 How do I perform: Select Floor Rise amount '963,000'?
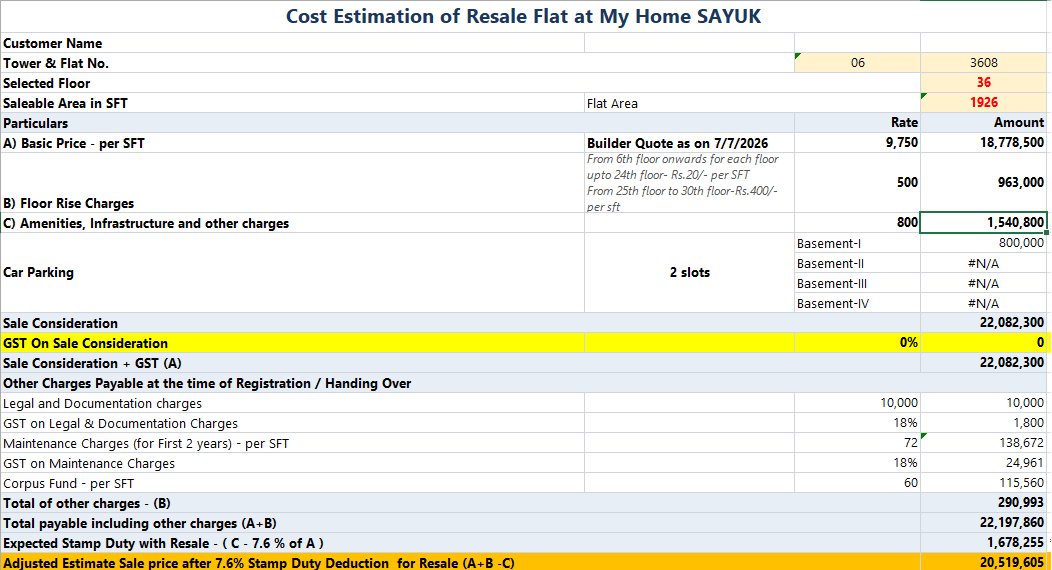pyautogui.click(x=984, y=182)
